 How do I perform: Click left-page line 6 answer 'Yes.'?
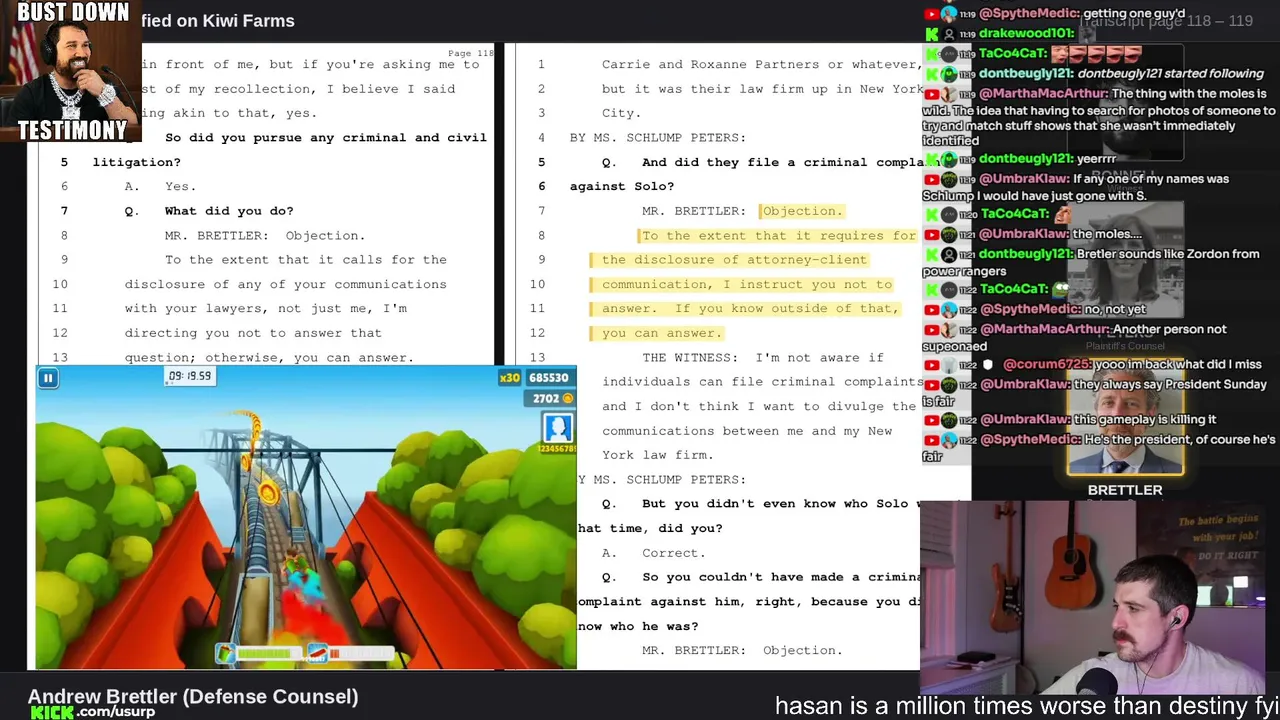(x=180, y=186)
